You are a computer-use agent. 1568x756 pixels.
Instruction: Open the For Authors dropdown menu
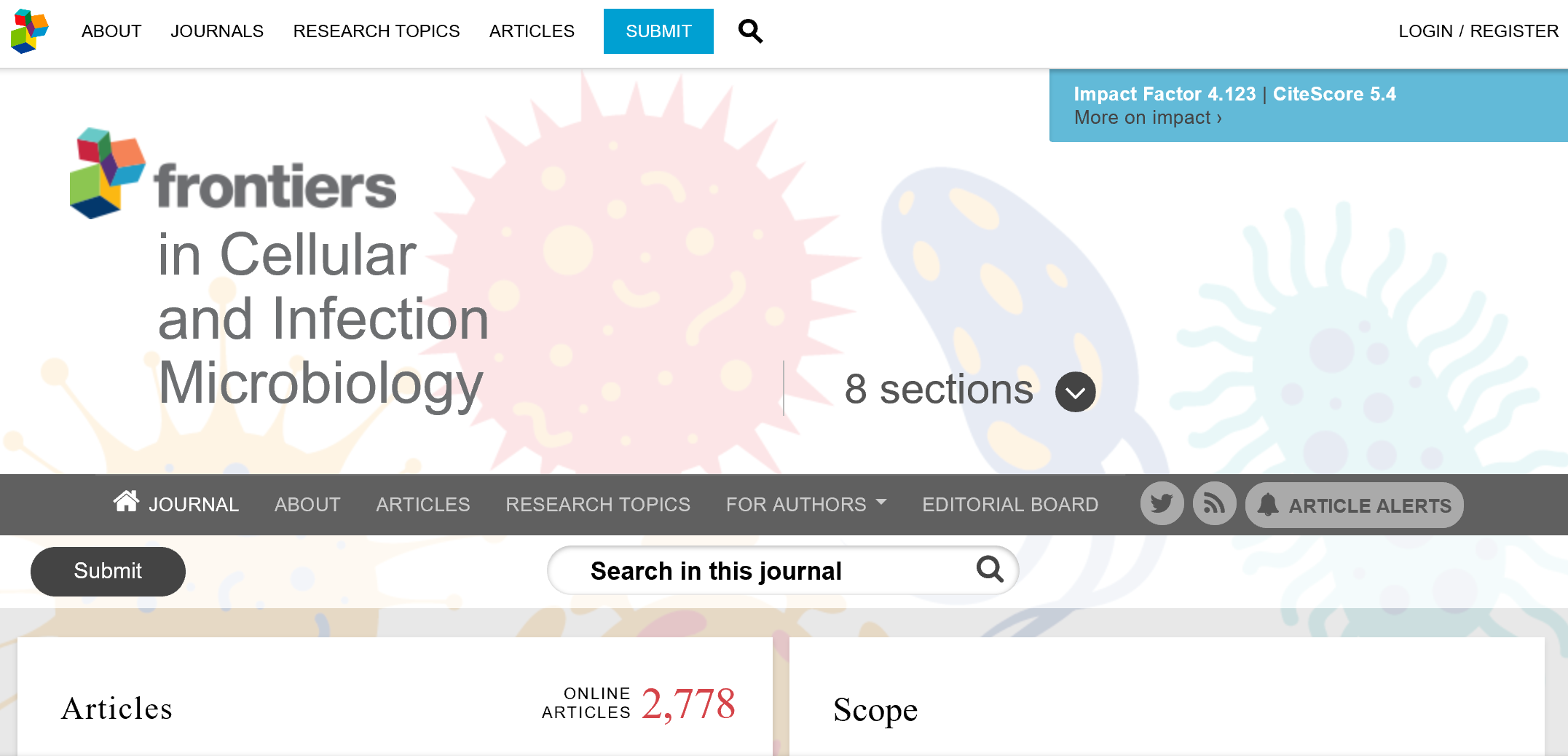tap(805, 504)
